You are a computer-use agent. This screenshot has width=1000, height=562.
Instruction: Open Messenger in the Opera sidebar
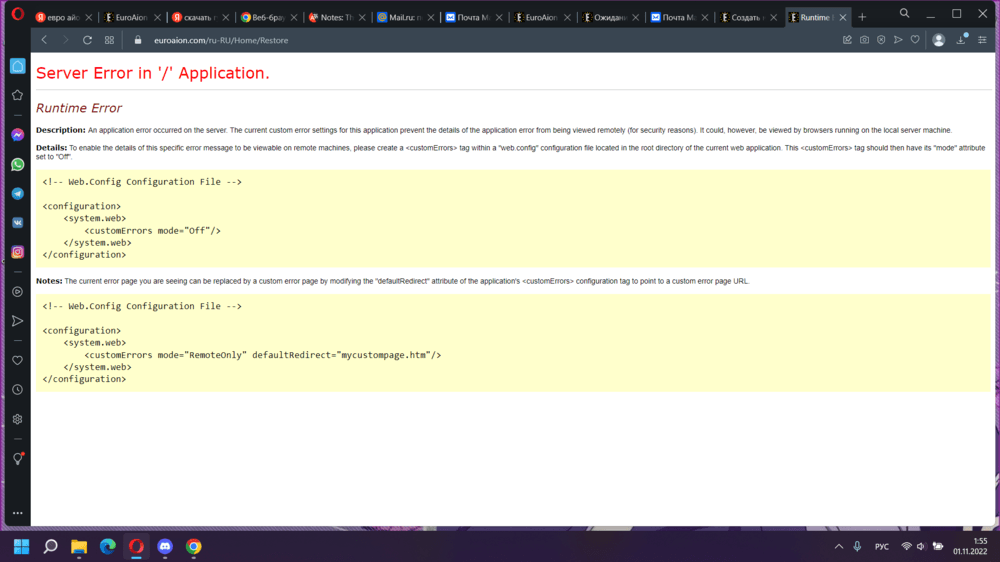17,135
